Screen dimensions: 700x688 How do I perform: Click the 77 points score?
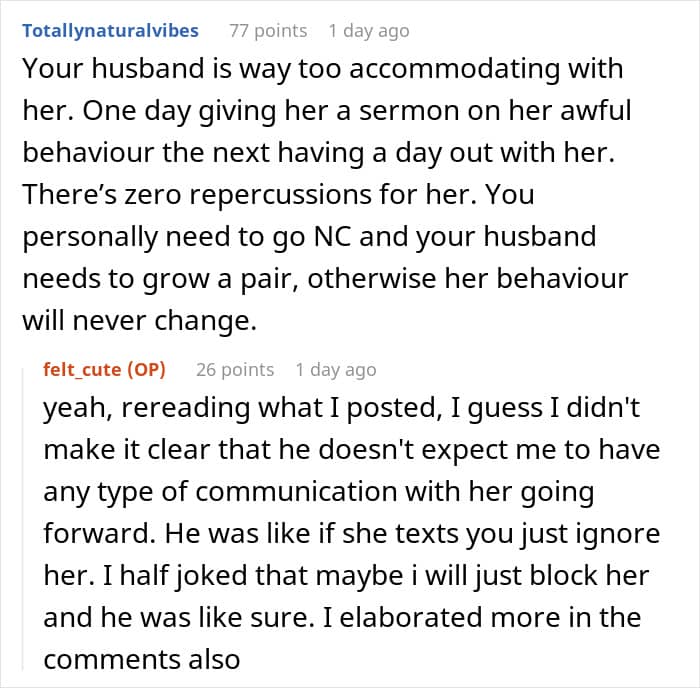tap(268, 30)
